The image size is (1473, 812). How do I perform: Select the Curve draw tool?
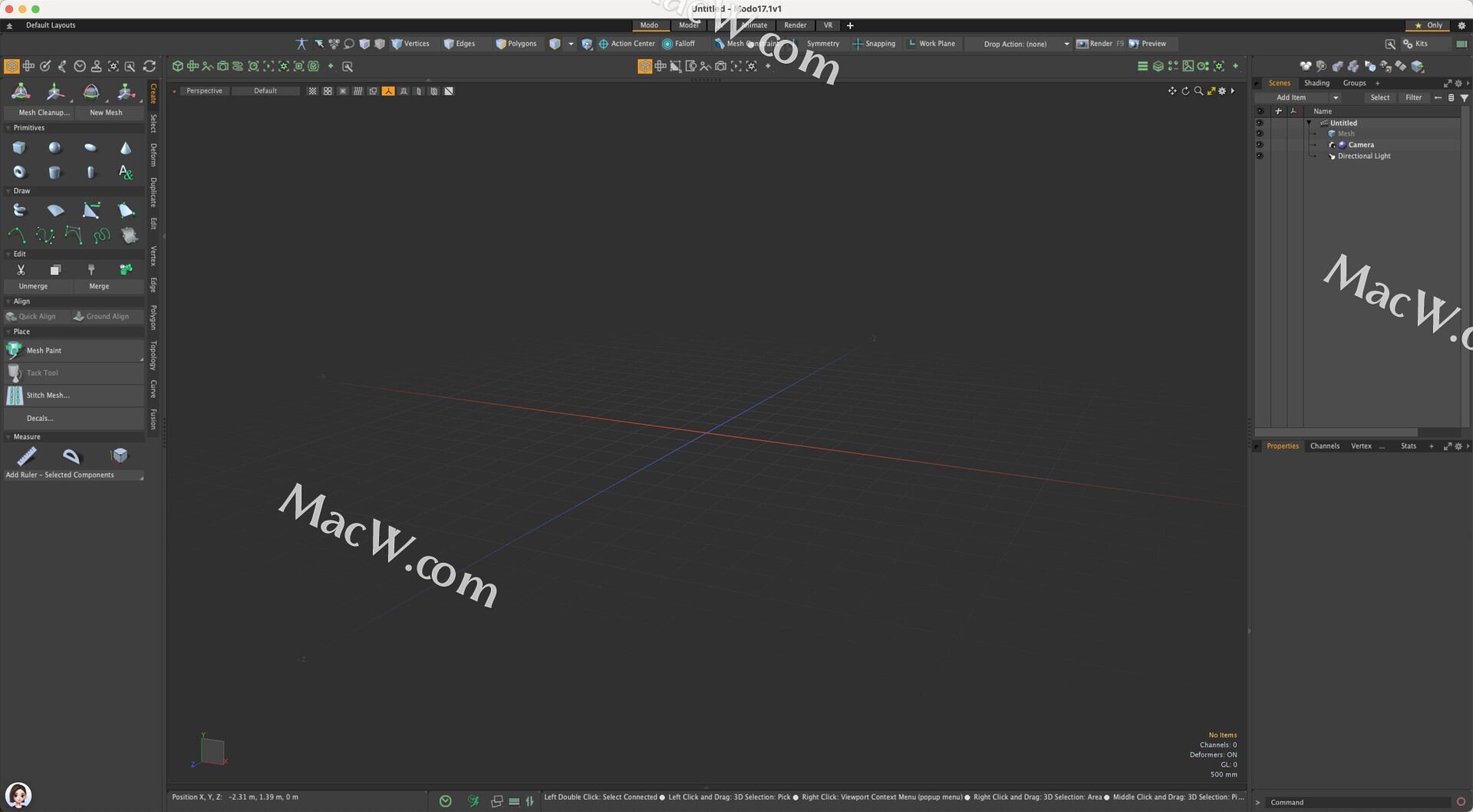click(x=16, y=235)
